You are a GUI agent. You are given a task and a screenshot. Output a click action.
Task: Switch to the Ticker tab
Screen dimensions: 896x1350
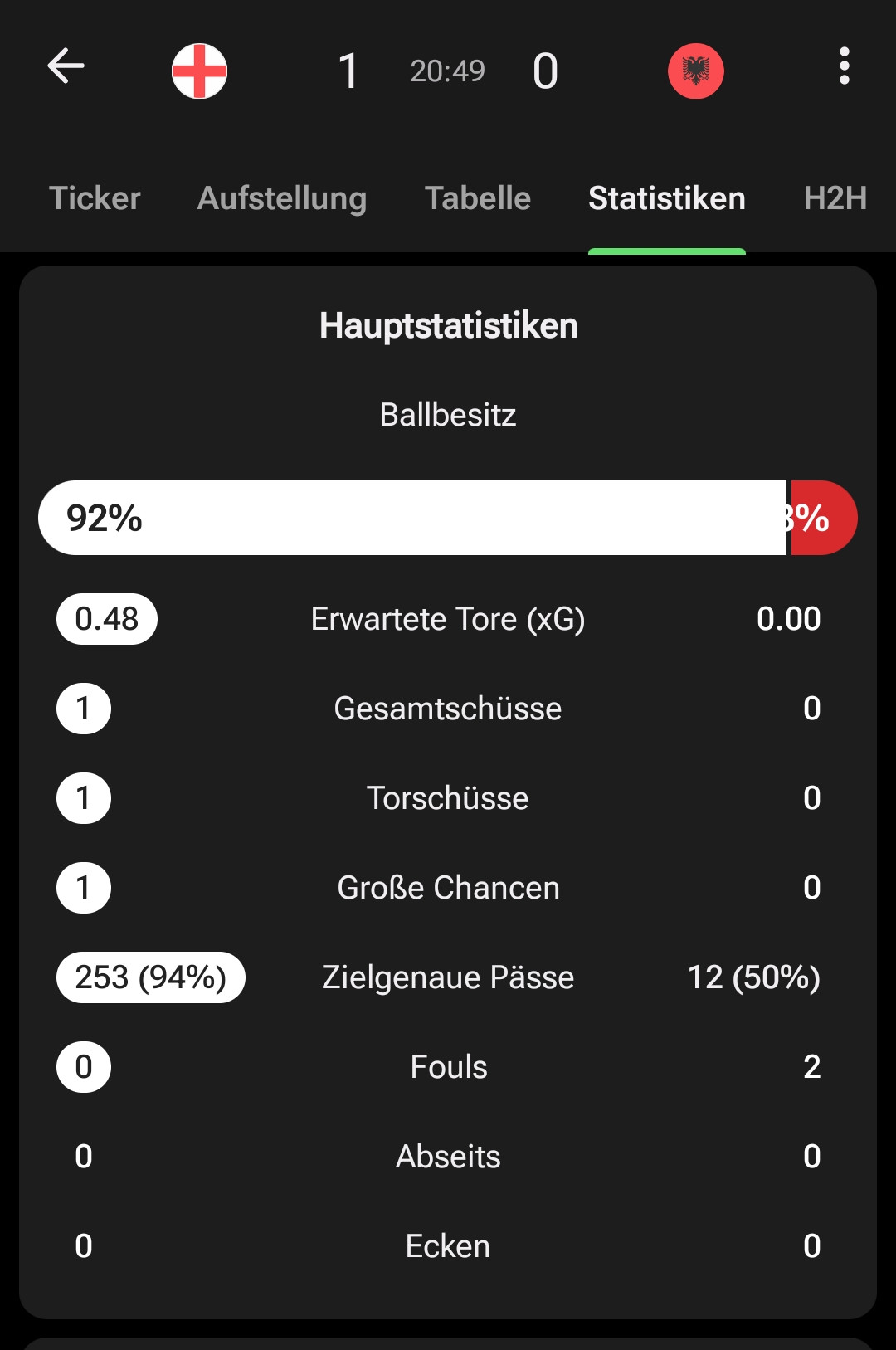click(95, 198)
